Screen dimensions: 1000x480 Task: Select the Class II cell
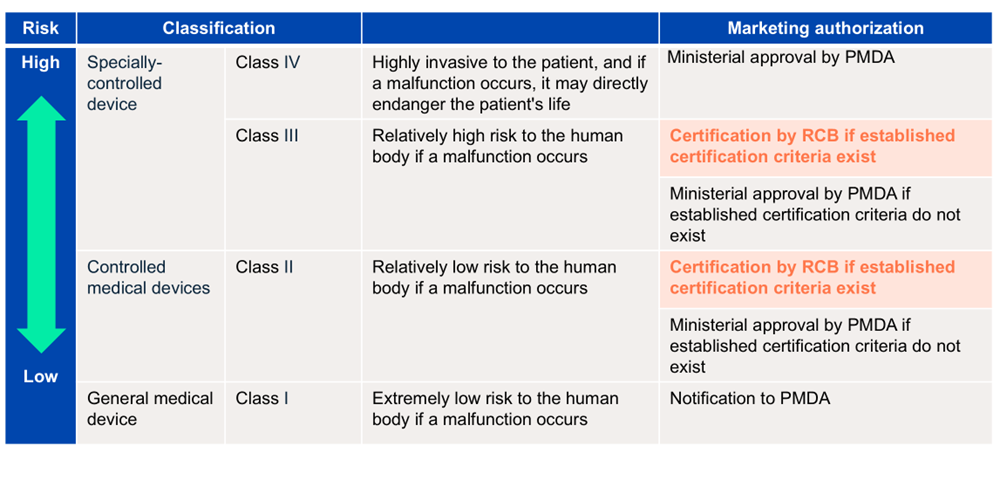(293, 316)
